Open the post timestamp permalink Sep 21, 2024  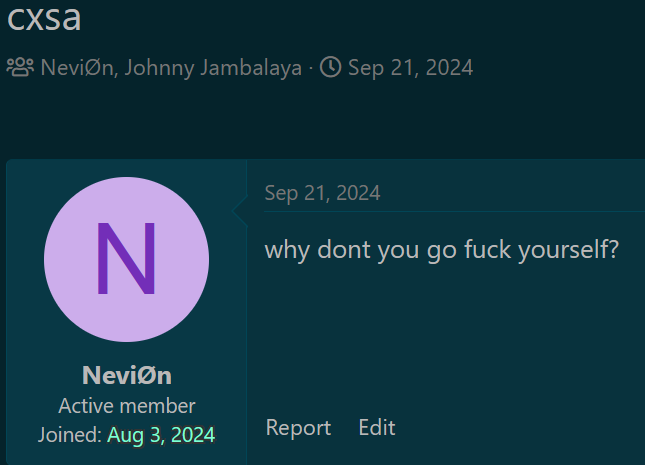[x=322, y=193]
